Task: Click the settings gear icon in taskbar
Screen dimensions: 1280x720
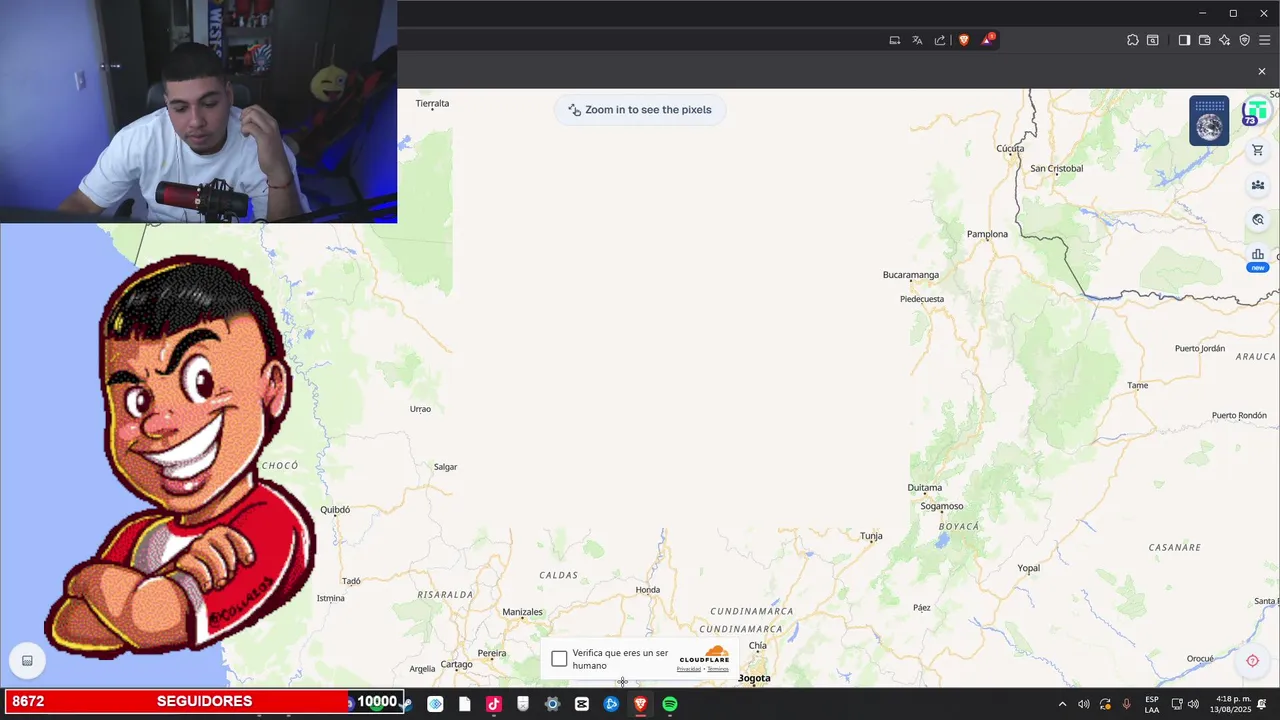Action: (x=552, y=704)
